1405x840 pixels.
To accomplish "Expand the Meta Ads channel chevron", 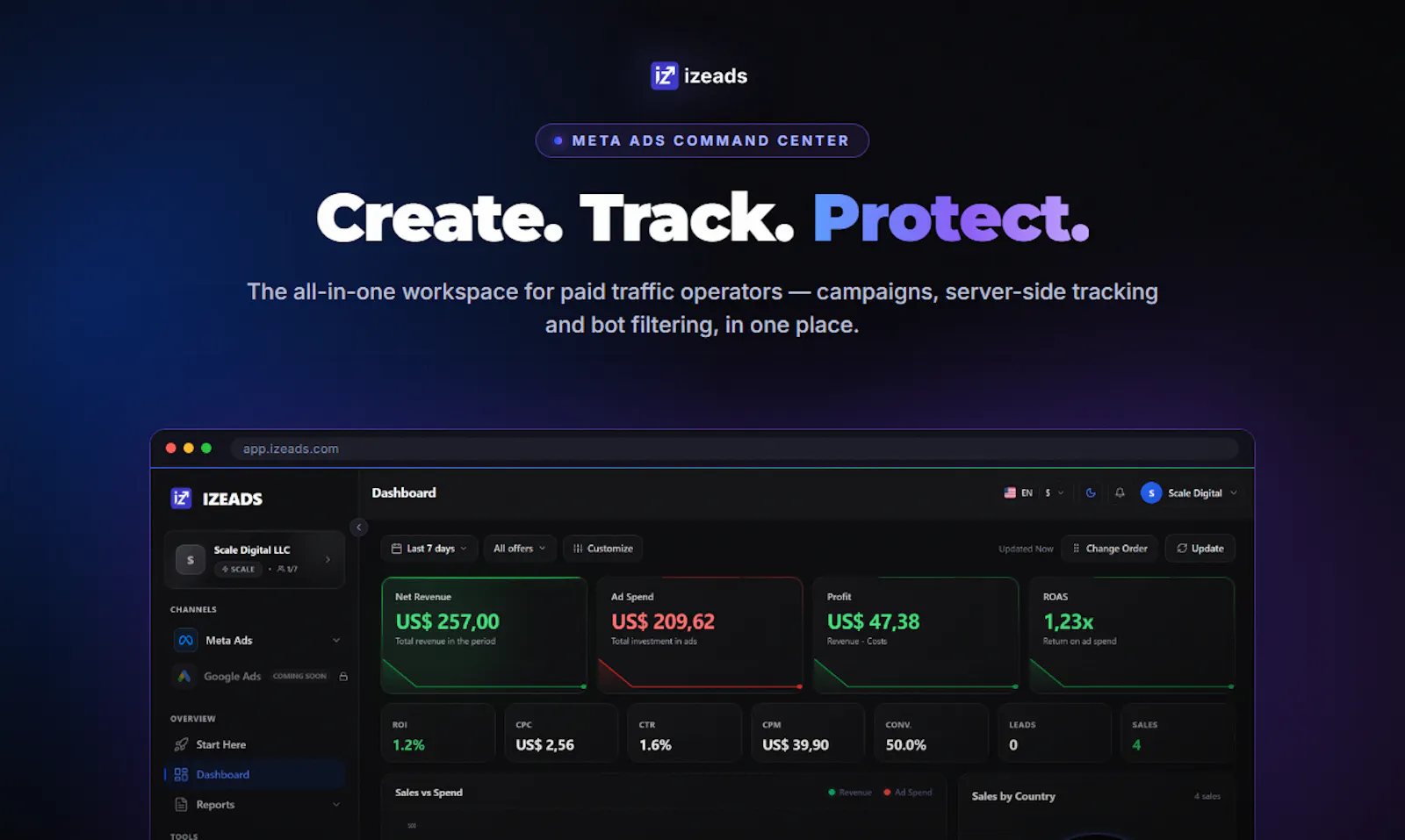I will [x=336, y=641].
